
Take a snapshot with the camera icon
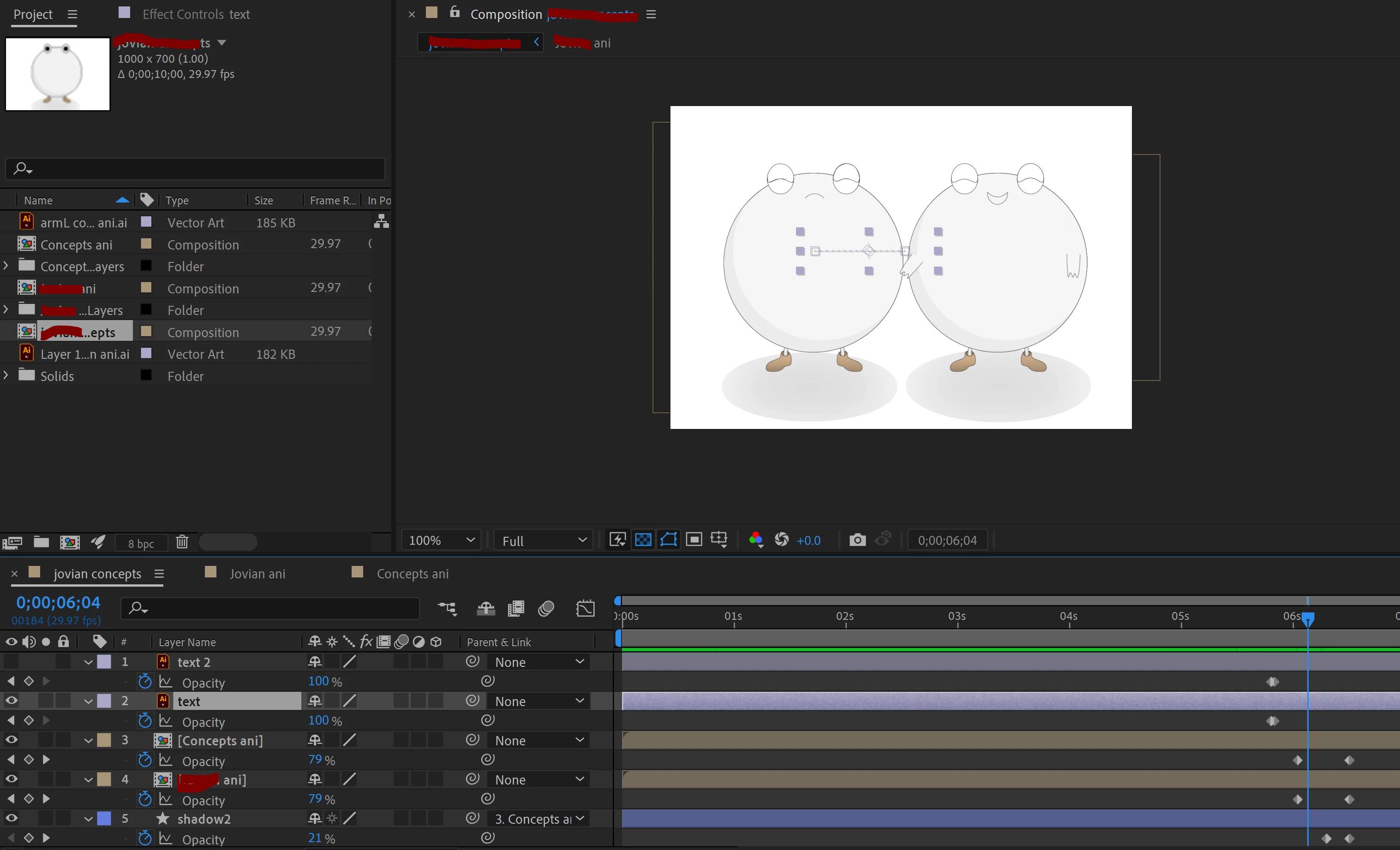tap(857, 540)
